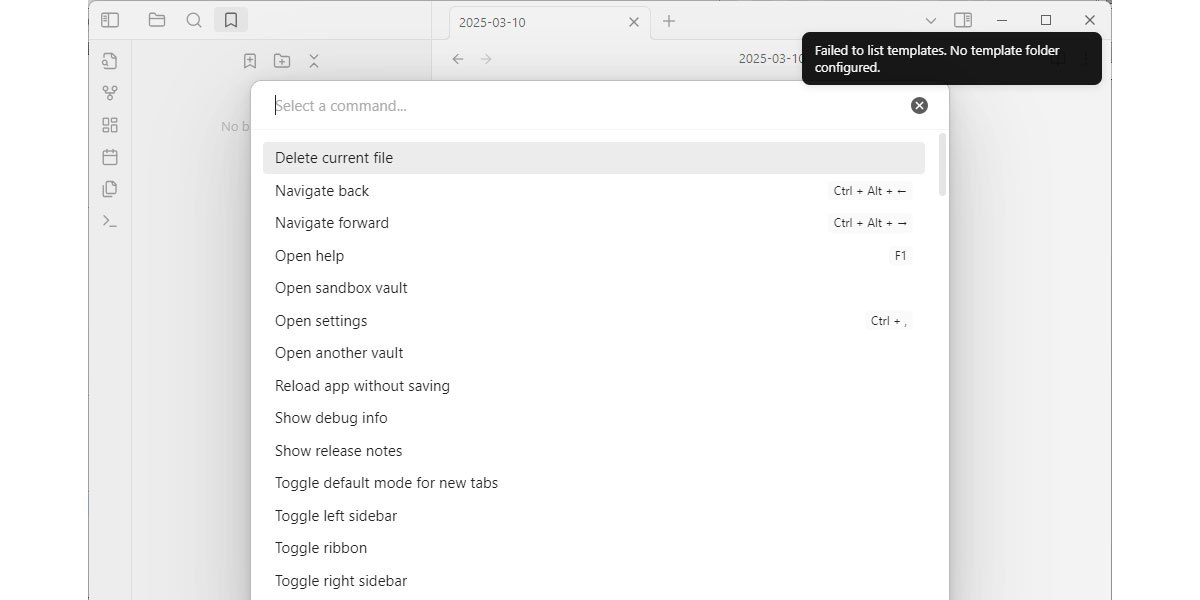Create new canvas via ribbon icon
The image size is (1200, 600).
tap(110, 125)
